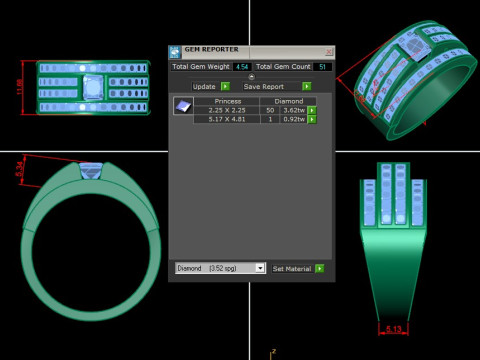Screen dimensions: 480x360
Task: Click the 11.68 dimension in top view
Action: coord(20,87)
